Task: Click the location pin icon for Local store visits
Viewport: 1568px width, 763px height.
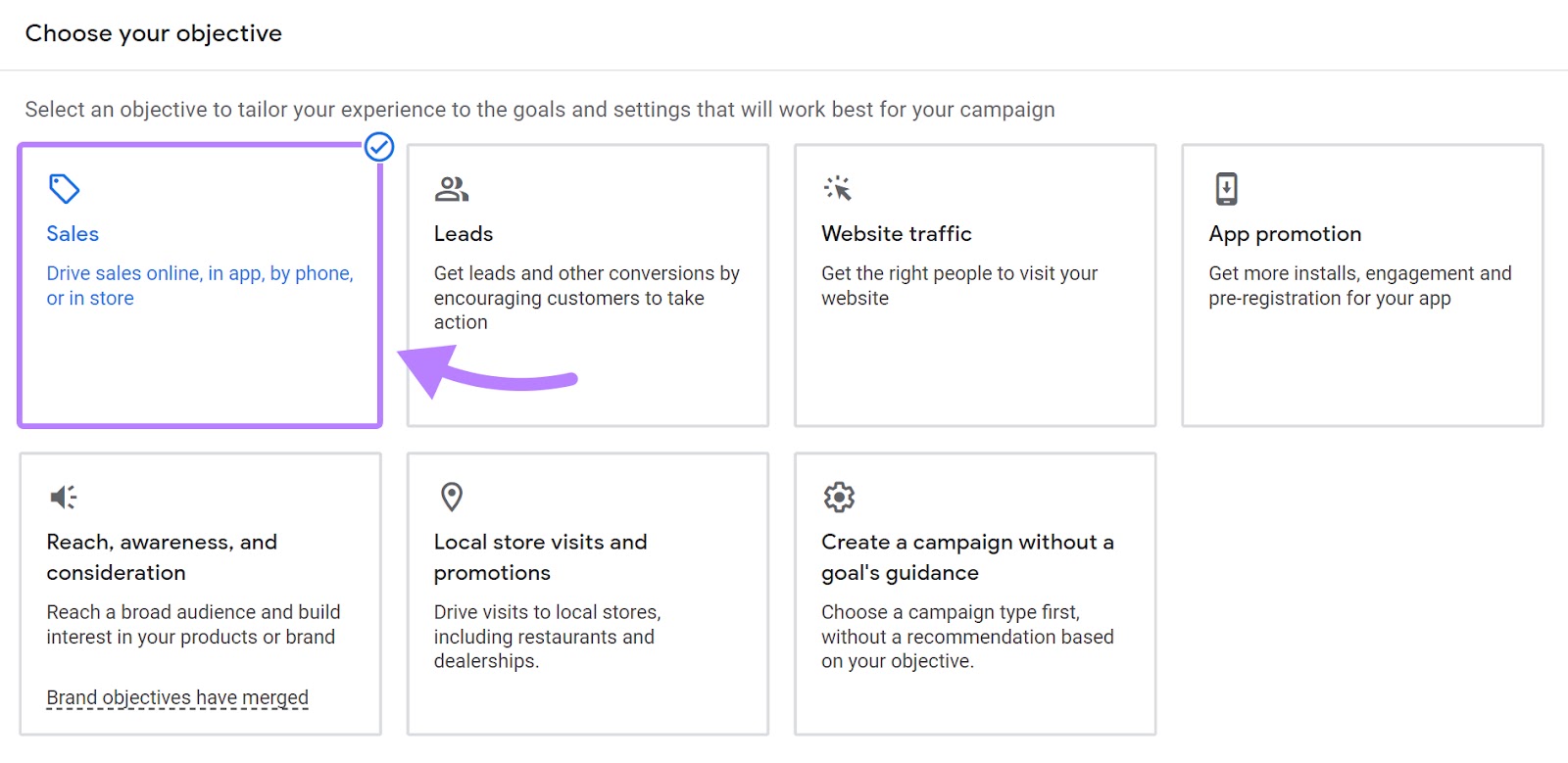Action: click(451, 496)
